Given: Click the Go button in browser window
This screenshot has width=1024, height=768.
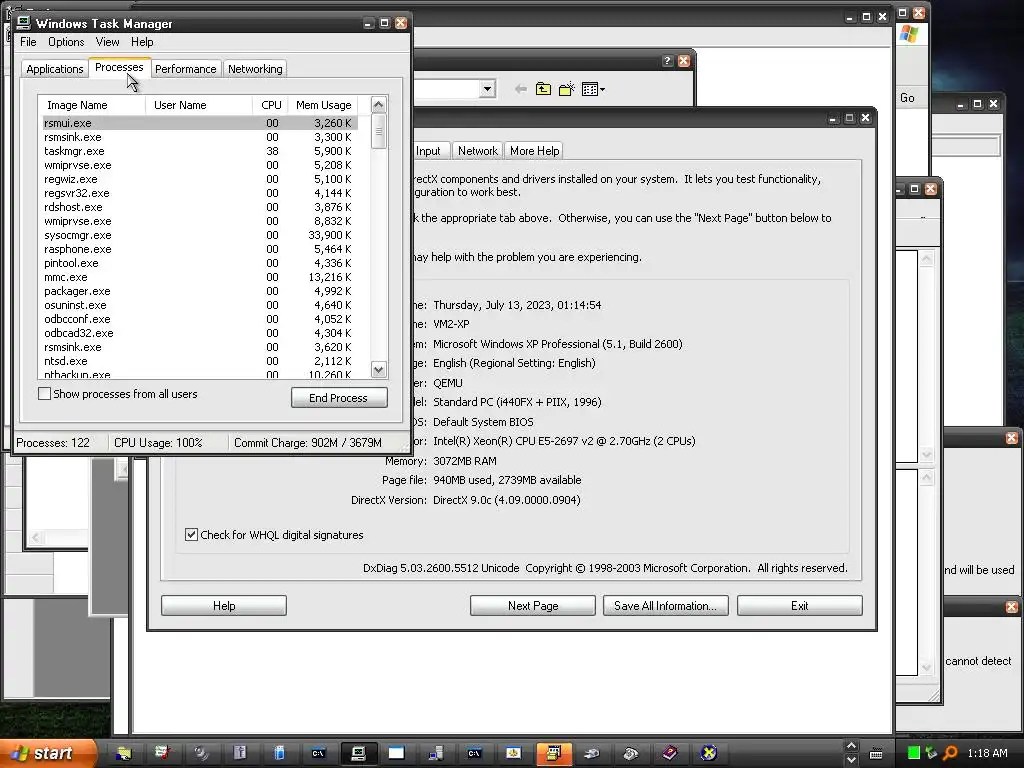Looking at the screenshot, I should 907,98.
